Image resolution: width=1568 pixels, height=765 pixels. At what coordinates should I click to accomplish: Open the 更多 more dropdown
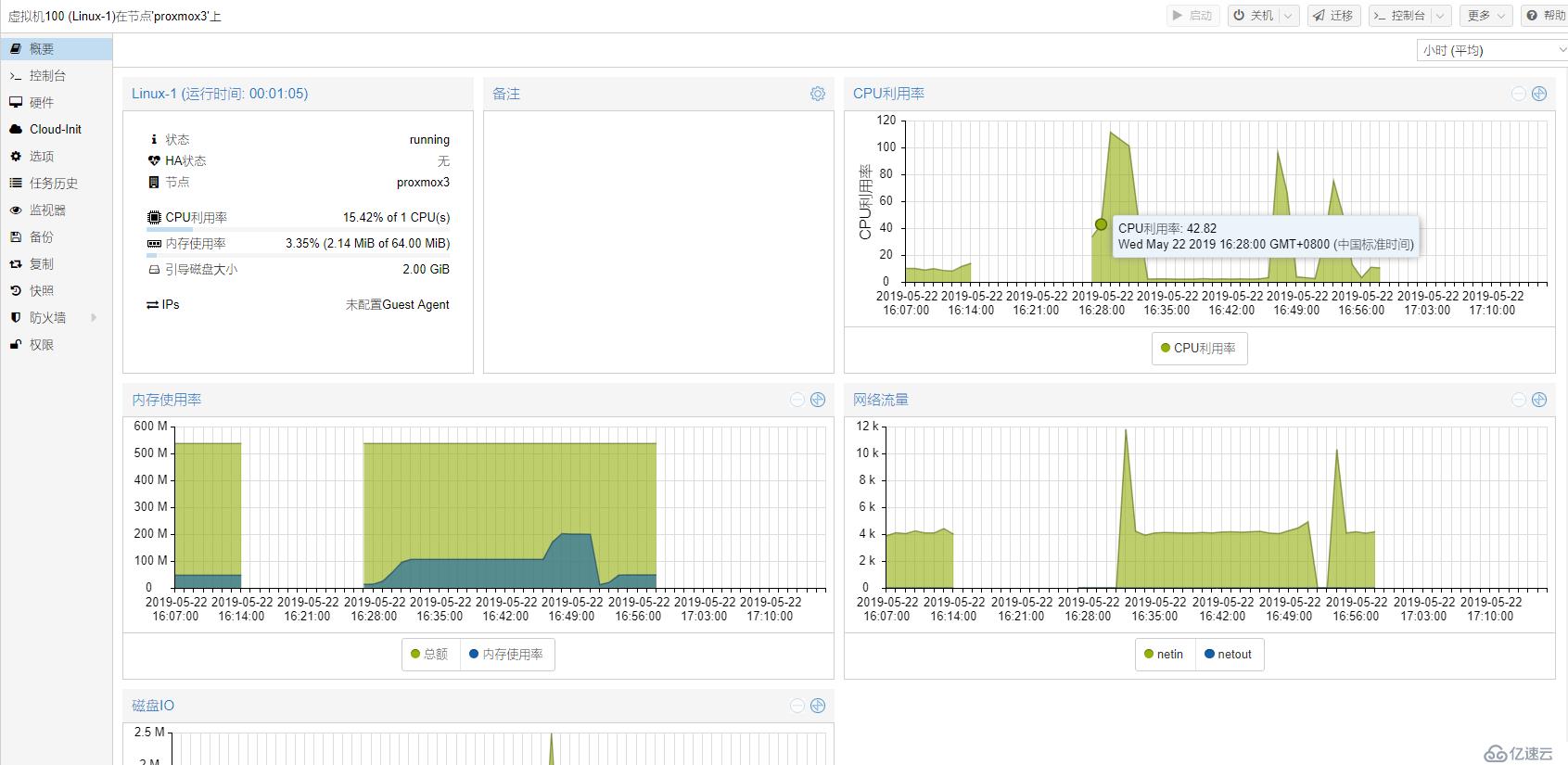pyautogui.click(x=1485, y=15)
